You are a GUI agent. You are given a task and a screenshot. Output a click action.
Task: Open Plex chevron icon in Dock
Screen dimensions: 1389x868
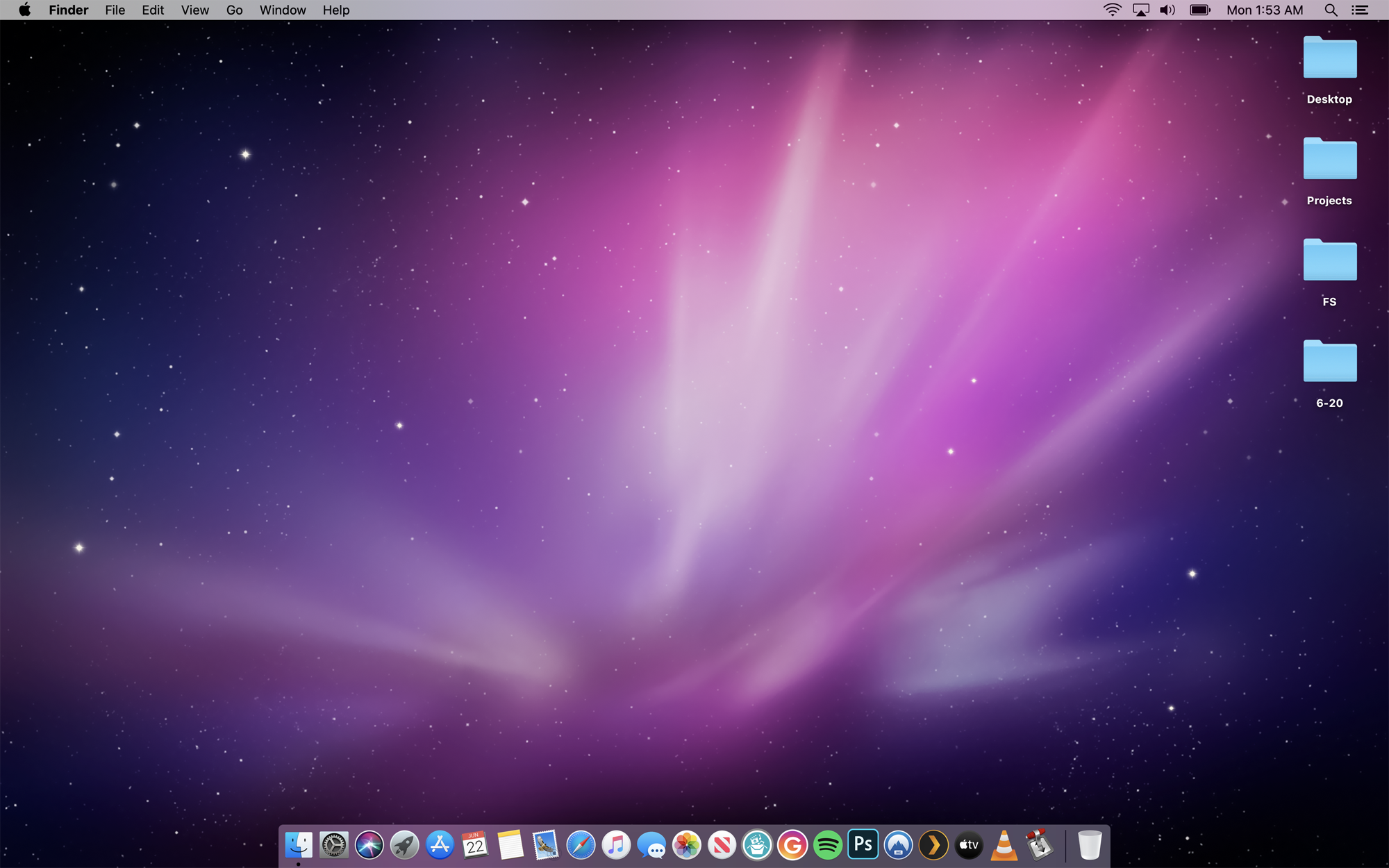point(933,845)
